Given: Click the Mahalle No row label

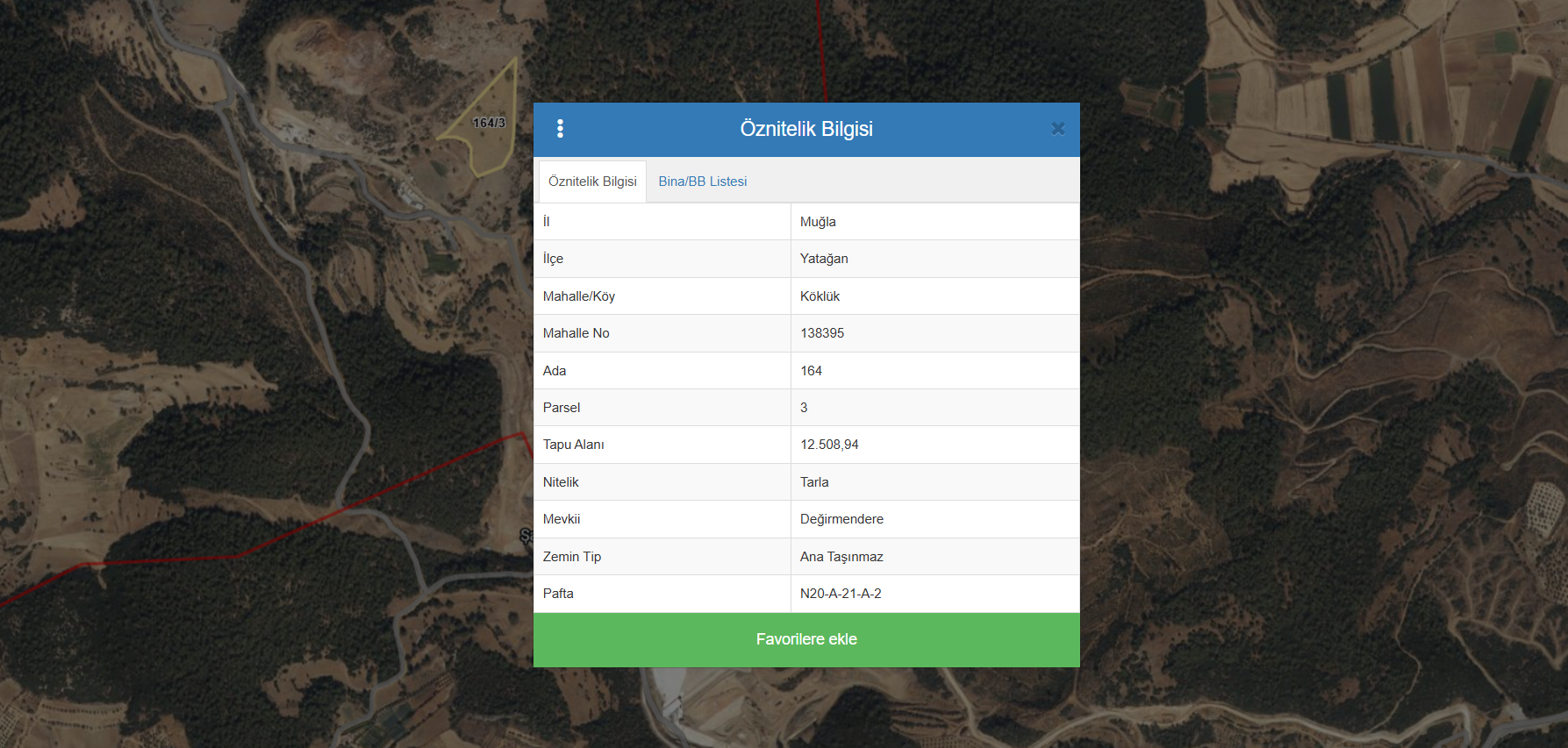Looking at the screenshot, I should (x=576, y=333).
